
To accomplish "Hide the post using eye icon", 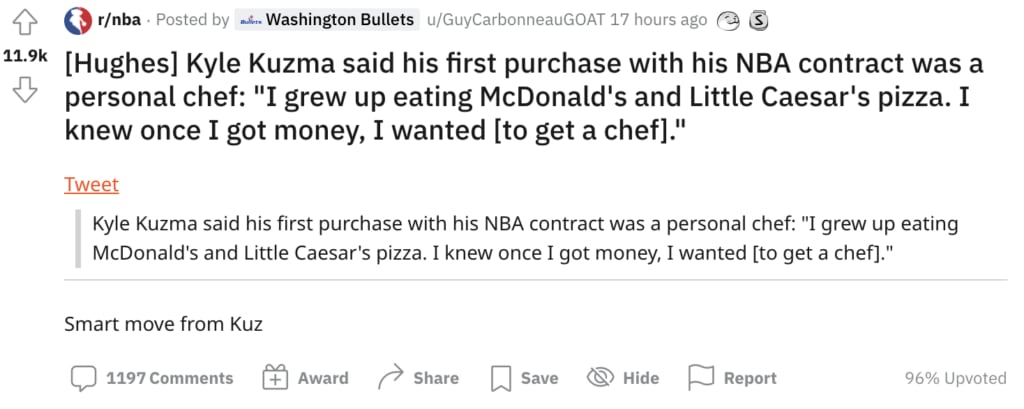I will click(x=600, y=378).
